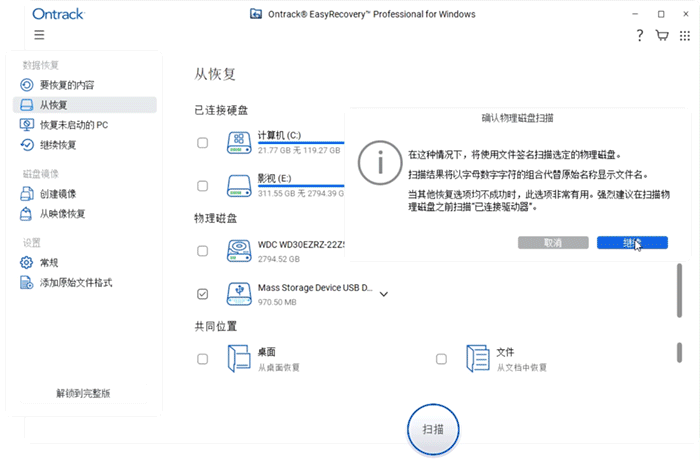Click the 取消 button in dialog
The width and height of the screenshot is (700, 462).
pos(553,243)
